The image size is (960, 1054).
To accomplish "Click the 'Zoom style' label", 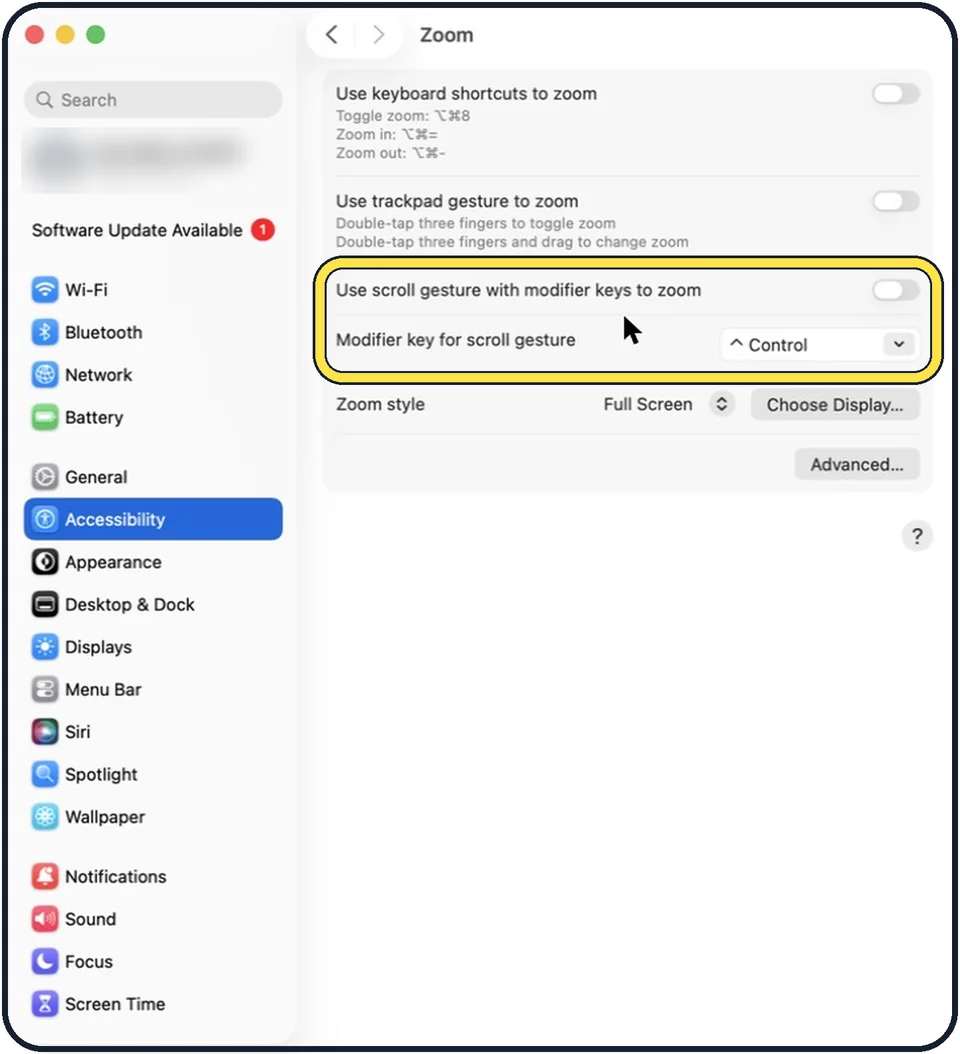I will point(381,405).
